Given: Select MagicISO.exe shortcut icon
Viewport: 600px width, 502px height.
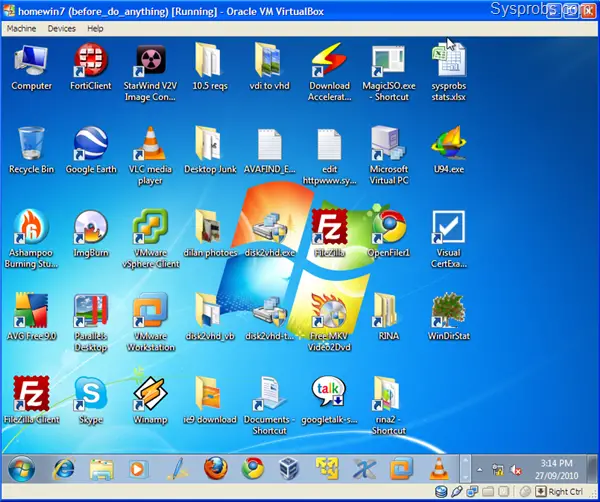Looking at the screenshot, I should pyautogui.click(x=389, y=73).
